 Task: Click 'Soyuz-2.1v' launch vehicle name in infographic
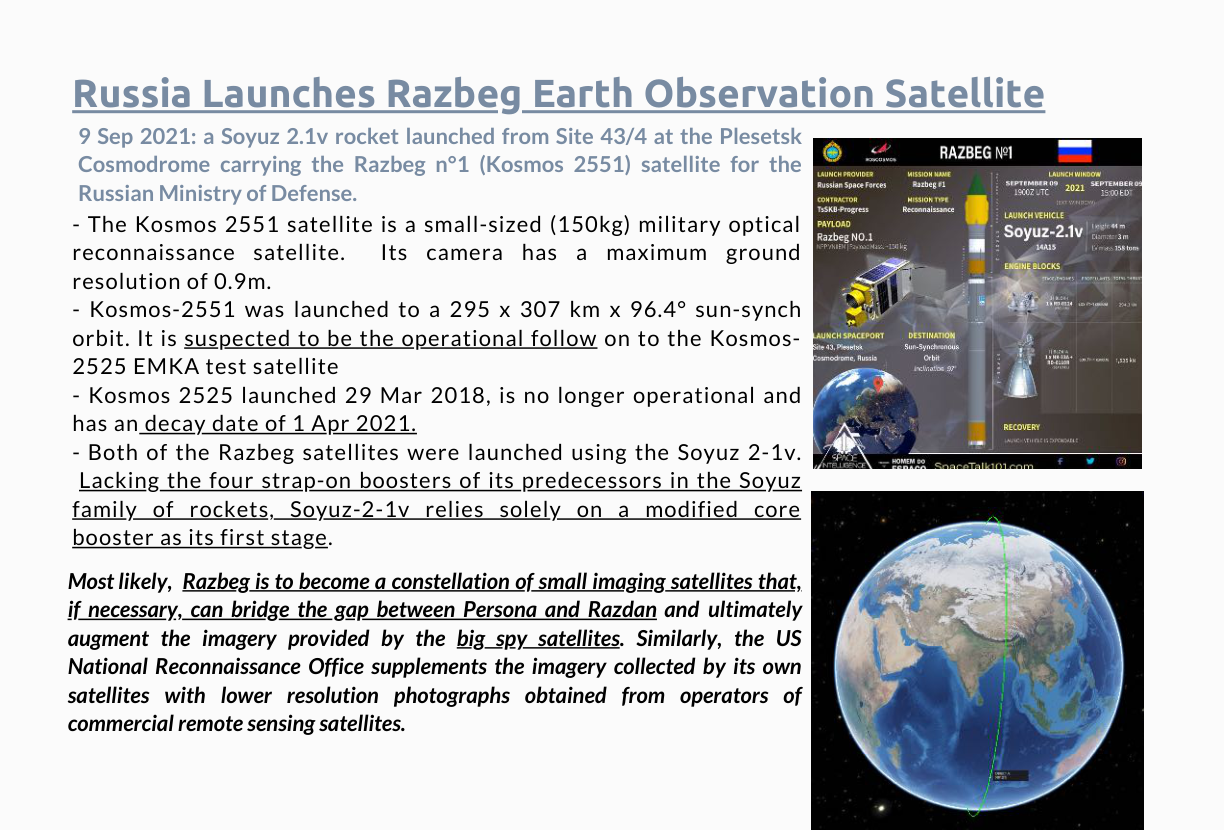point(1043,232)
